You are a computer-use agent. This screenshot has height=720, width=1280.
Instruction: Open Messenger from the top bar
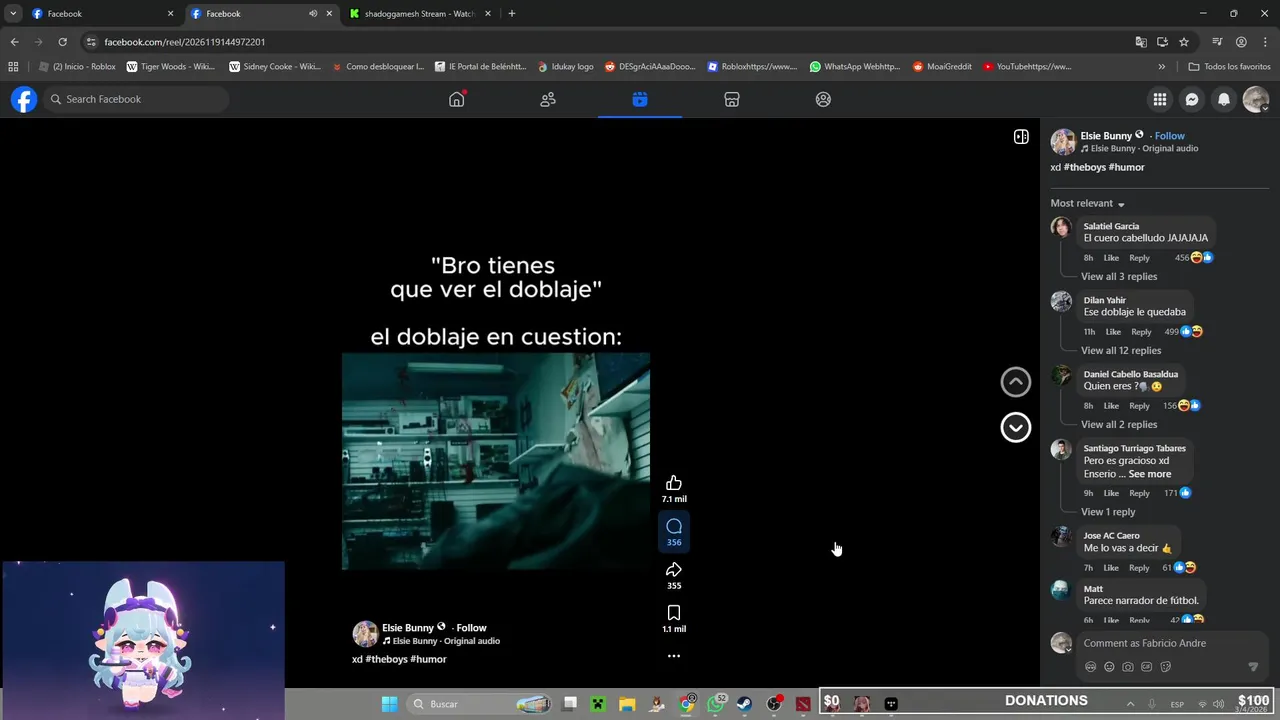point(1192,99)
